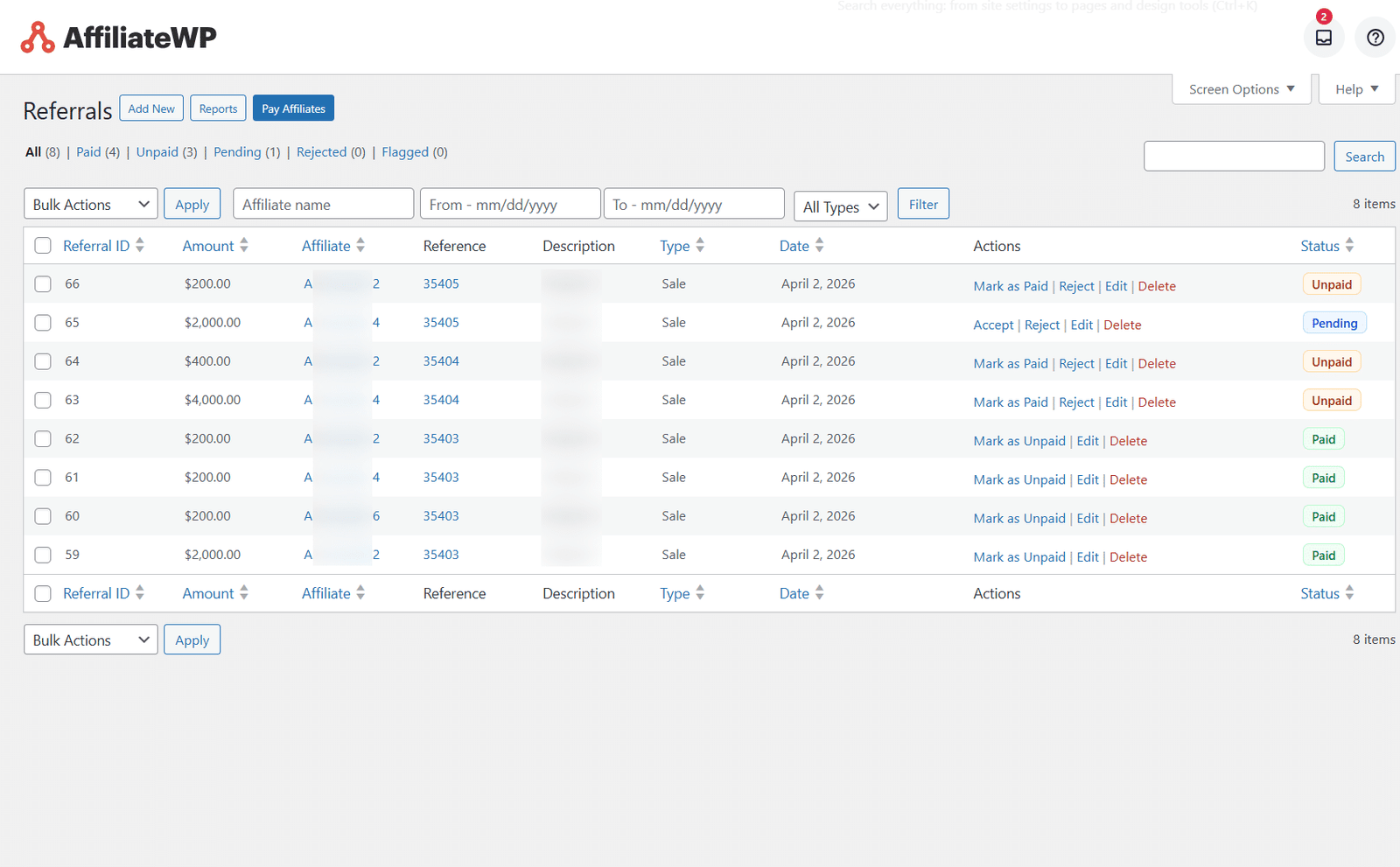Reject referral 65
Screen dimensions: 1400x867
click(x=1042, y=325)
